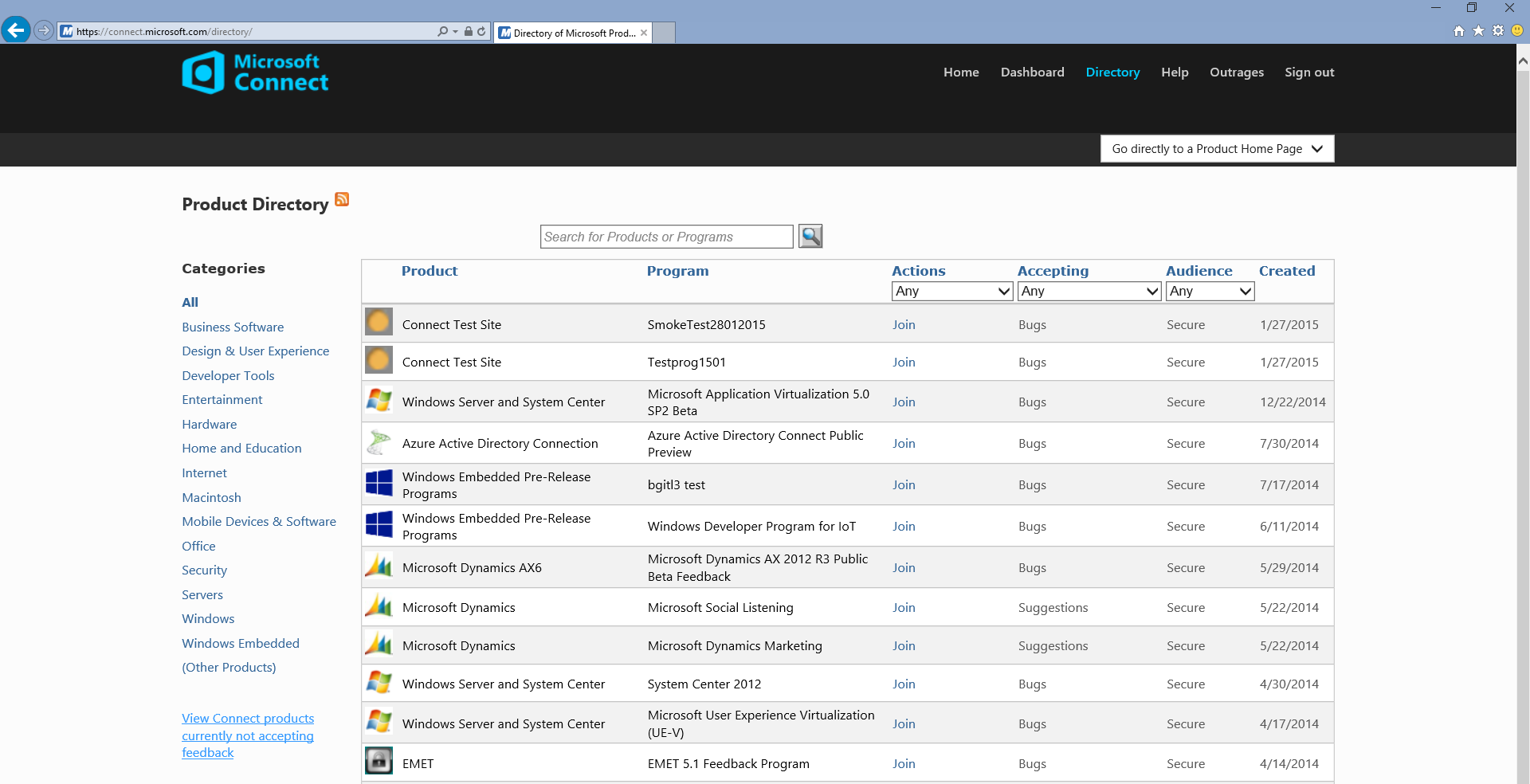Screen dimensions: 1530x784
Task: Click the bgitl3 test row Windows icon
Action: 379,483
